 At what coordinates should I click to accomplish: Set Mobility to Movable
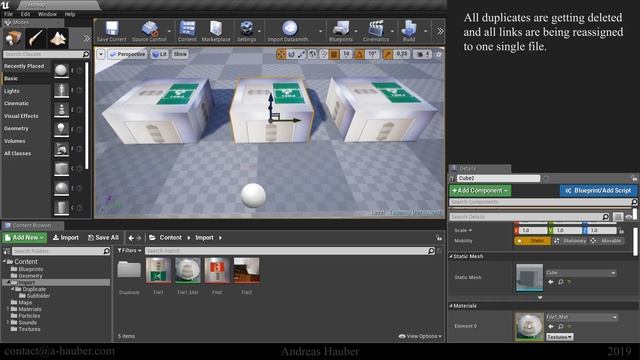click(607, 241)
